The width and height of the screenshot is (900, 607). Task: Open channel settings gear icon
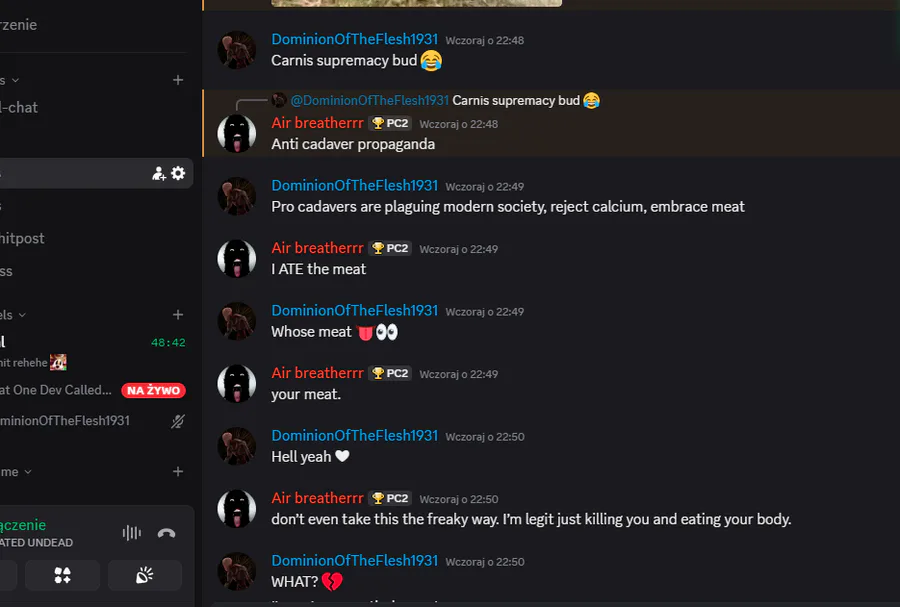(x=178, y=173)
